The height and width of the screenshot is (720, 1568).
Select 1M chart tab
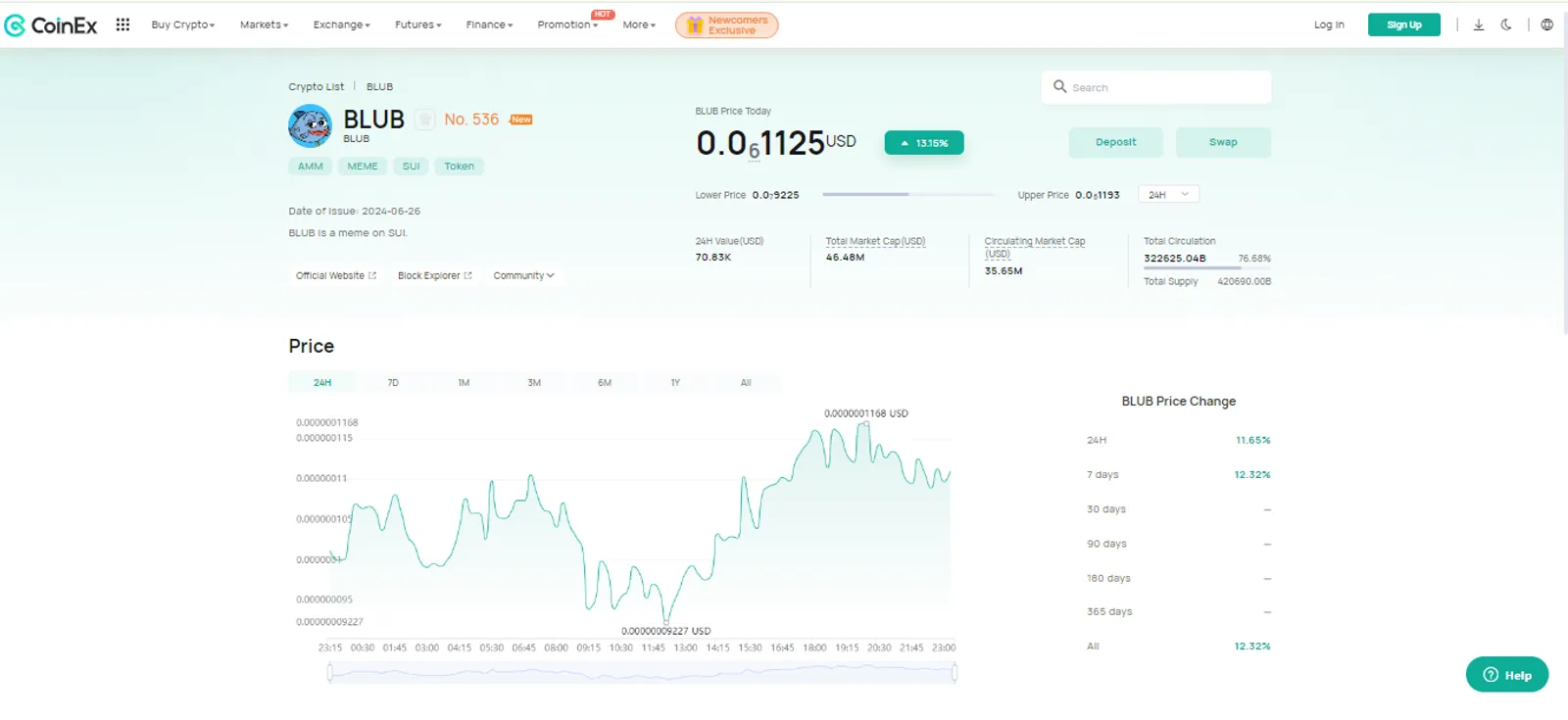pos(464,383)
